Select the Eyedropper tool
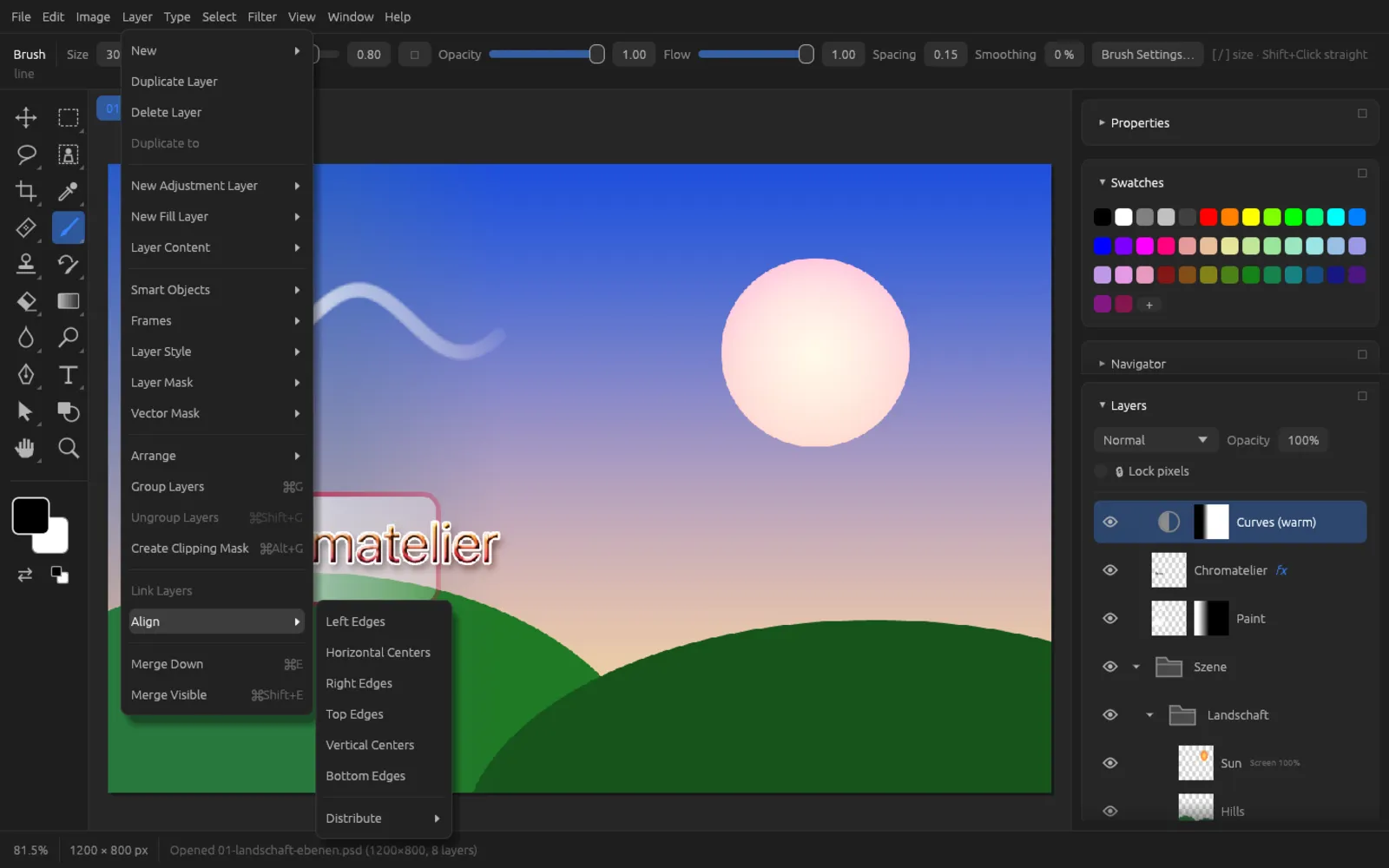The height and width of the screenshot is (868, 1389). point(69,191)
